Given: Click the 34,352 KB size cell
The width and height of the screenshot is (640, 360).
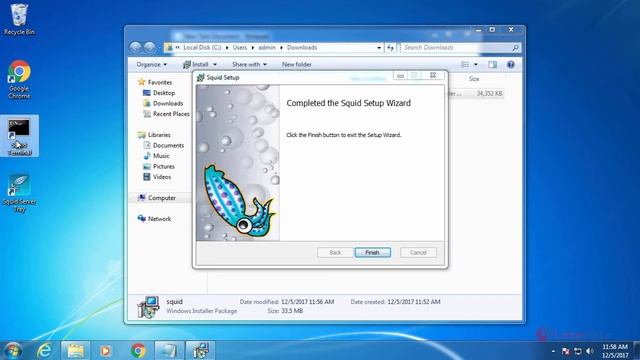Looking at the screenshot, I should click(x=489, y=94).
